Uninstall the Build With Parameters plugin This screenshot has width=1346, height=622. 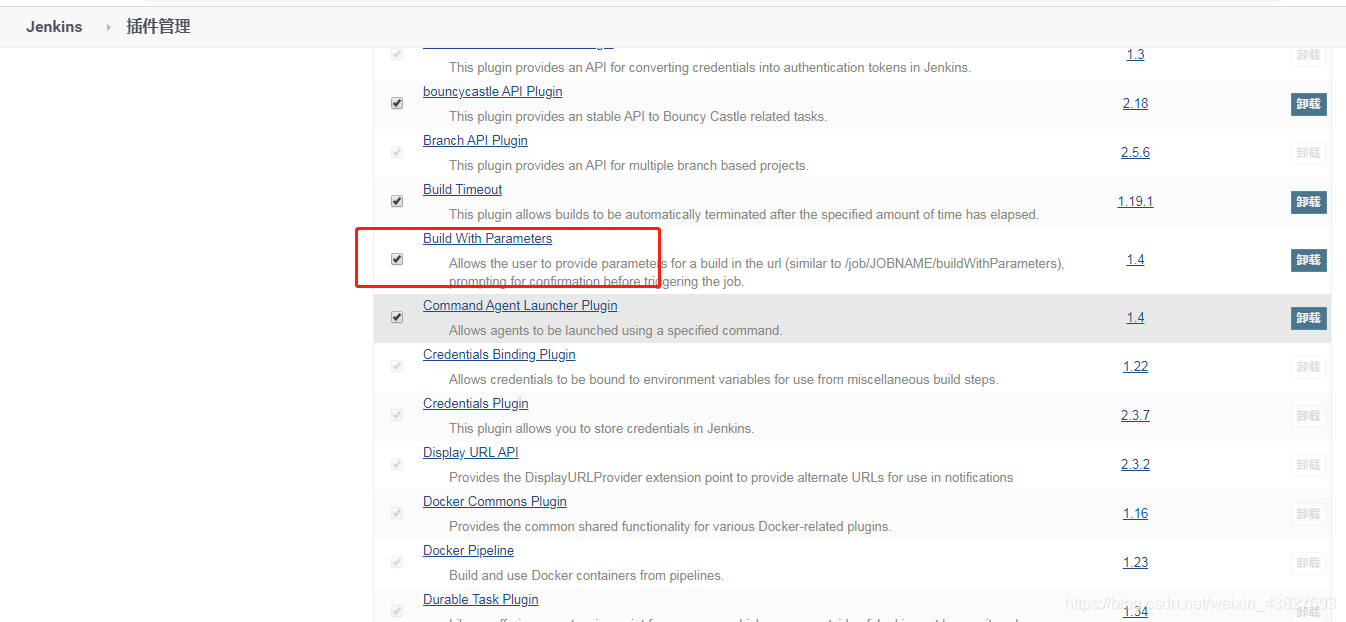1308,260
